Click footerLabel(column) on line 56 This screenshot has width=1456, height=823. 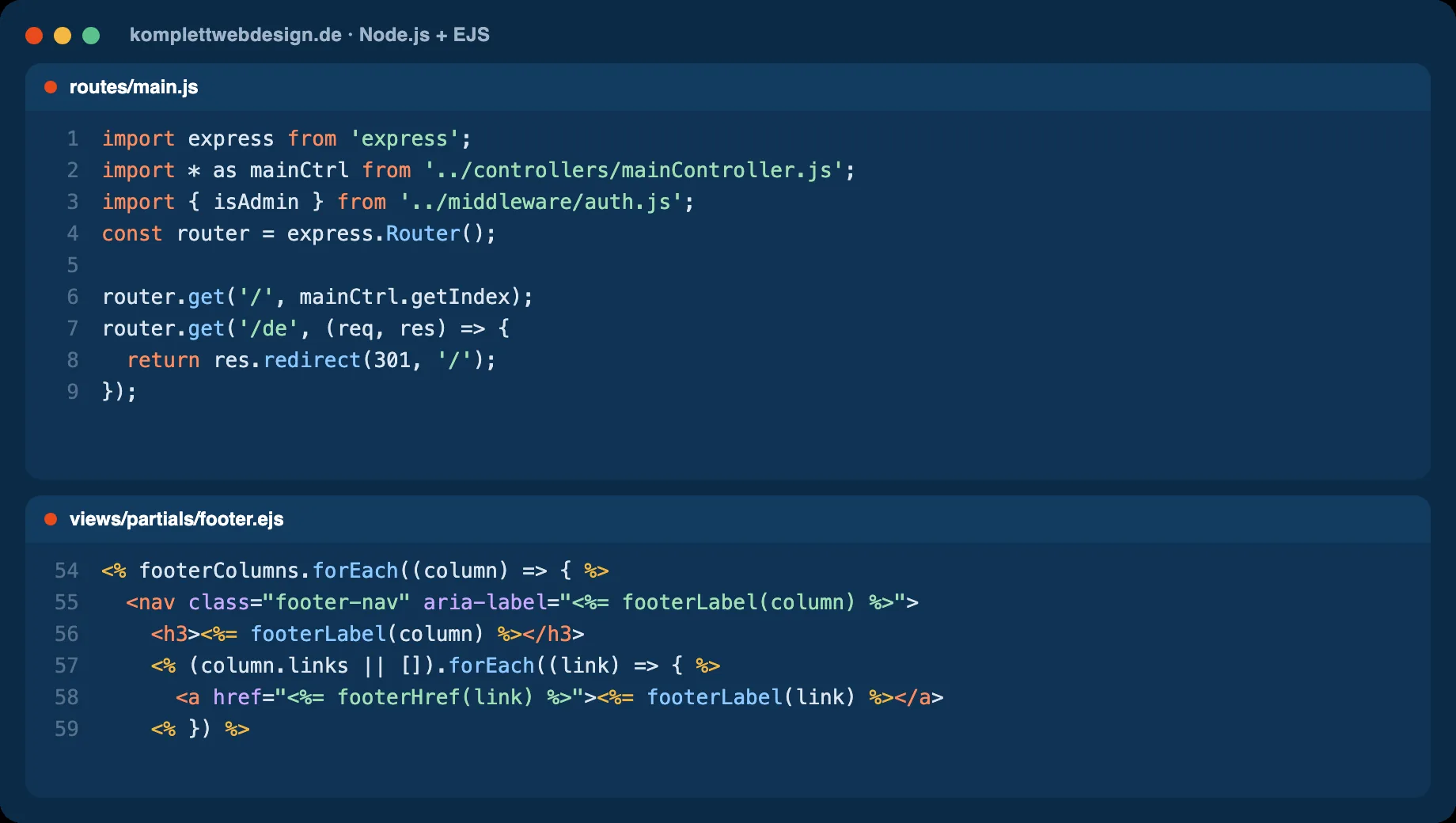tap(367, 634)
